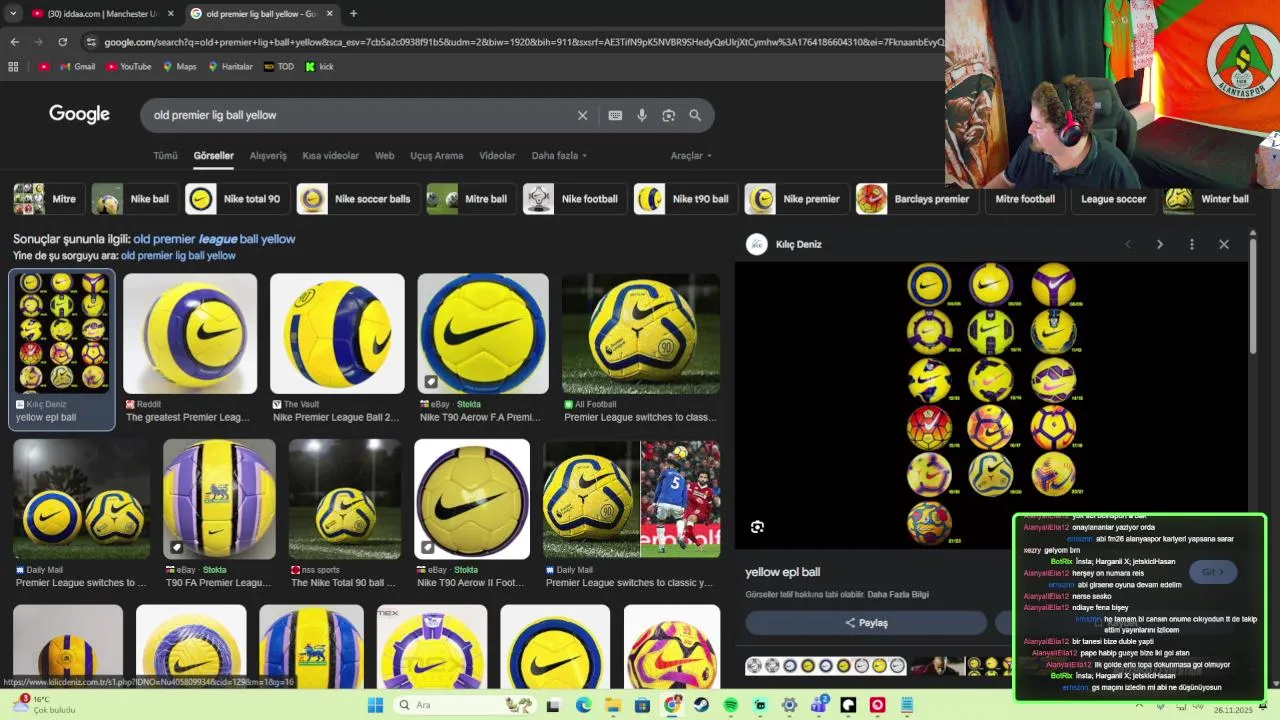Open eBay Nike T90 Aerow FA Premier thumbnail

(x=483, y=334)
